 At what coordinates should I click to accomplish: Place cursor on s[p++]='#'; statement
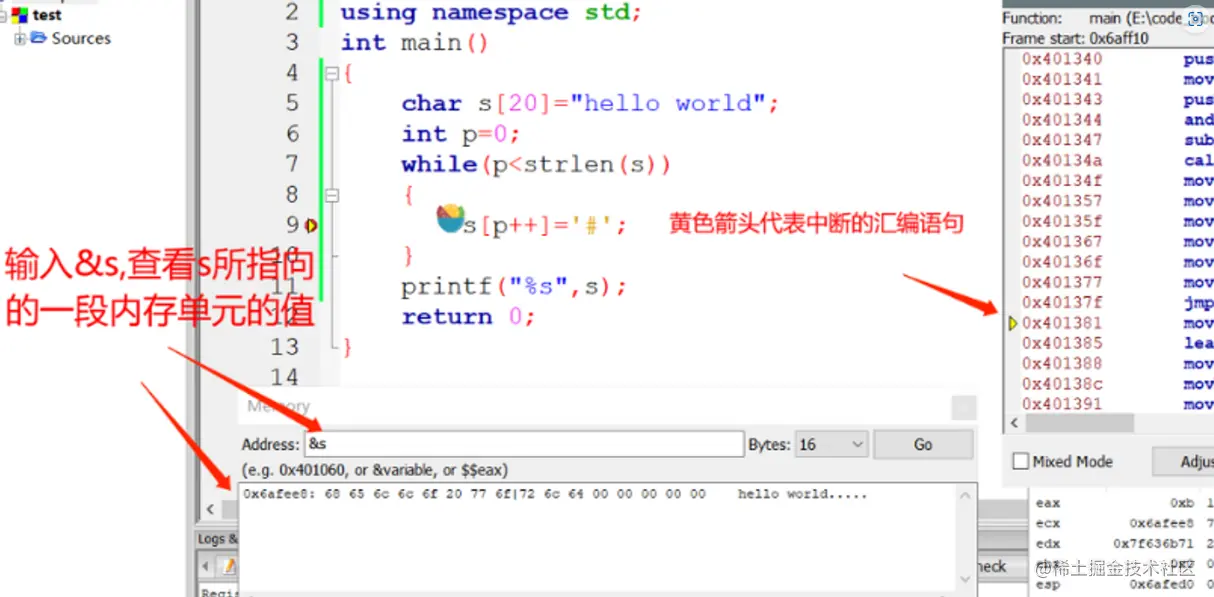(545, 226)
